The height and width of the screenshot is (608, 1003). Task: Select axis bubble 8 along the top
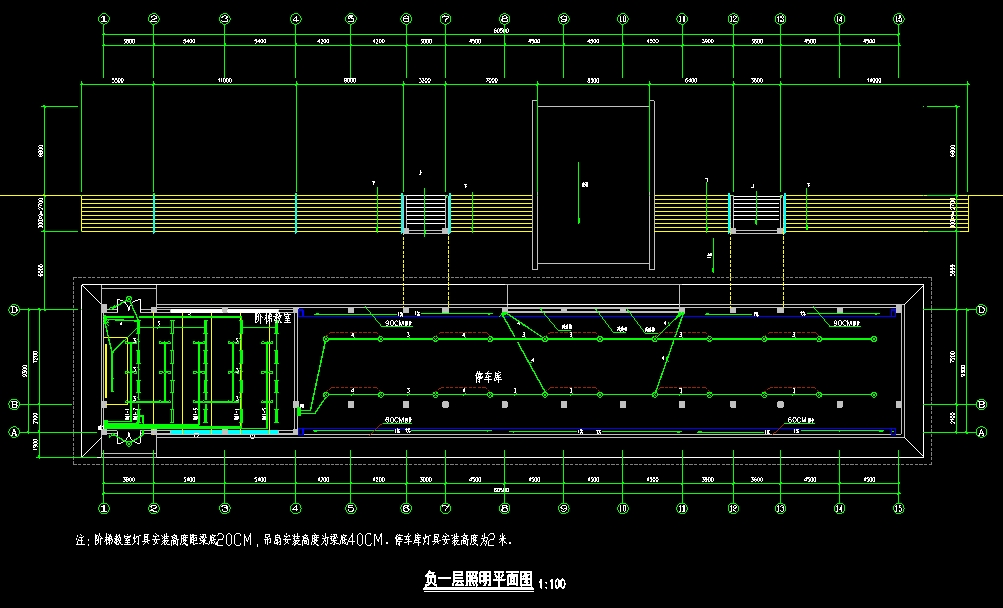tap(505, 18)
